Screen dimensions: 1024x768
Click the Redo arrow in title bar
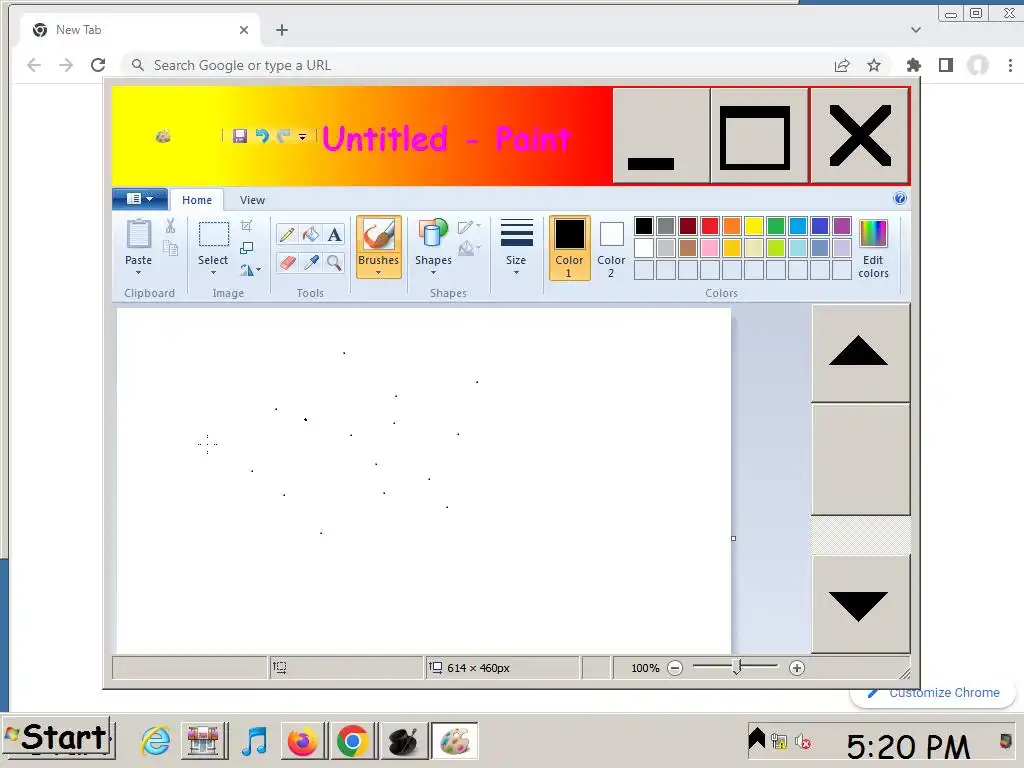tap(283, 136)
